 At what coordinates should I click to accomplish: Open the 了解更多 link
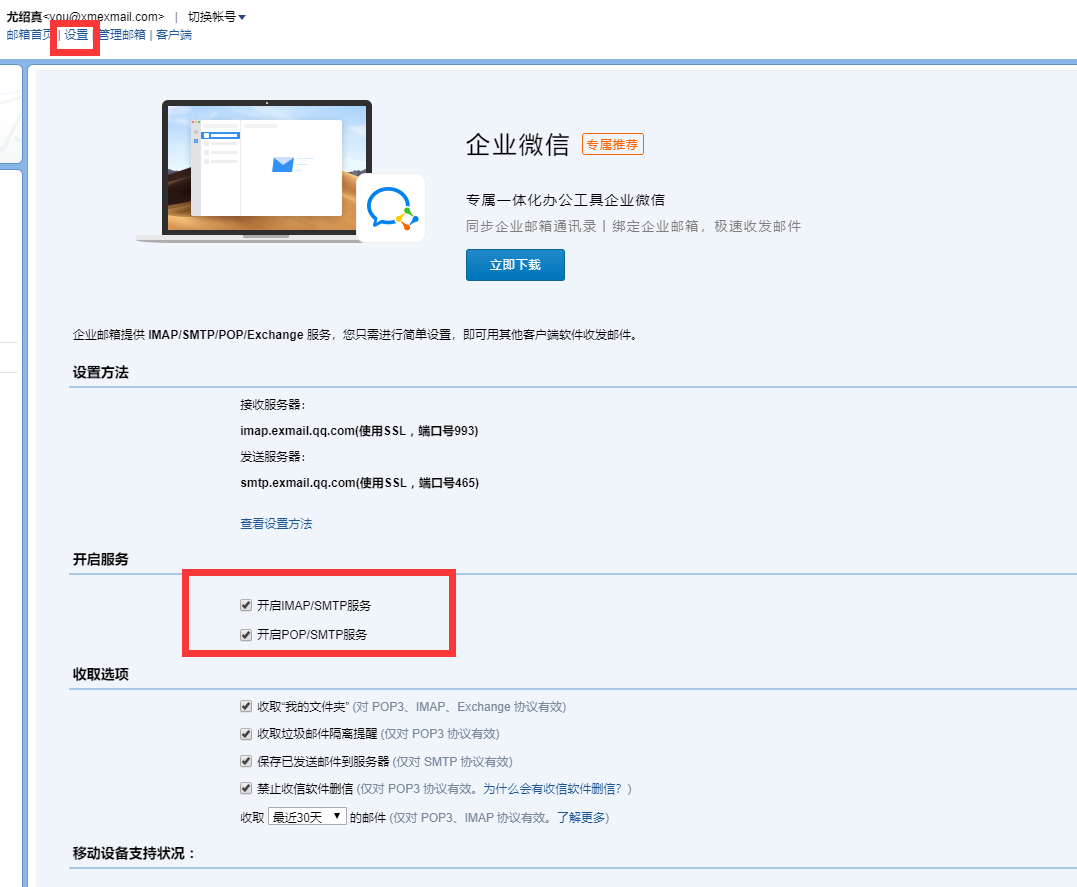580,818
